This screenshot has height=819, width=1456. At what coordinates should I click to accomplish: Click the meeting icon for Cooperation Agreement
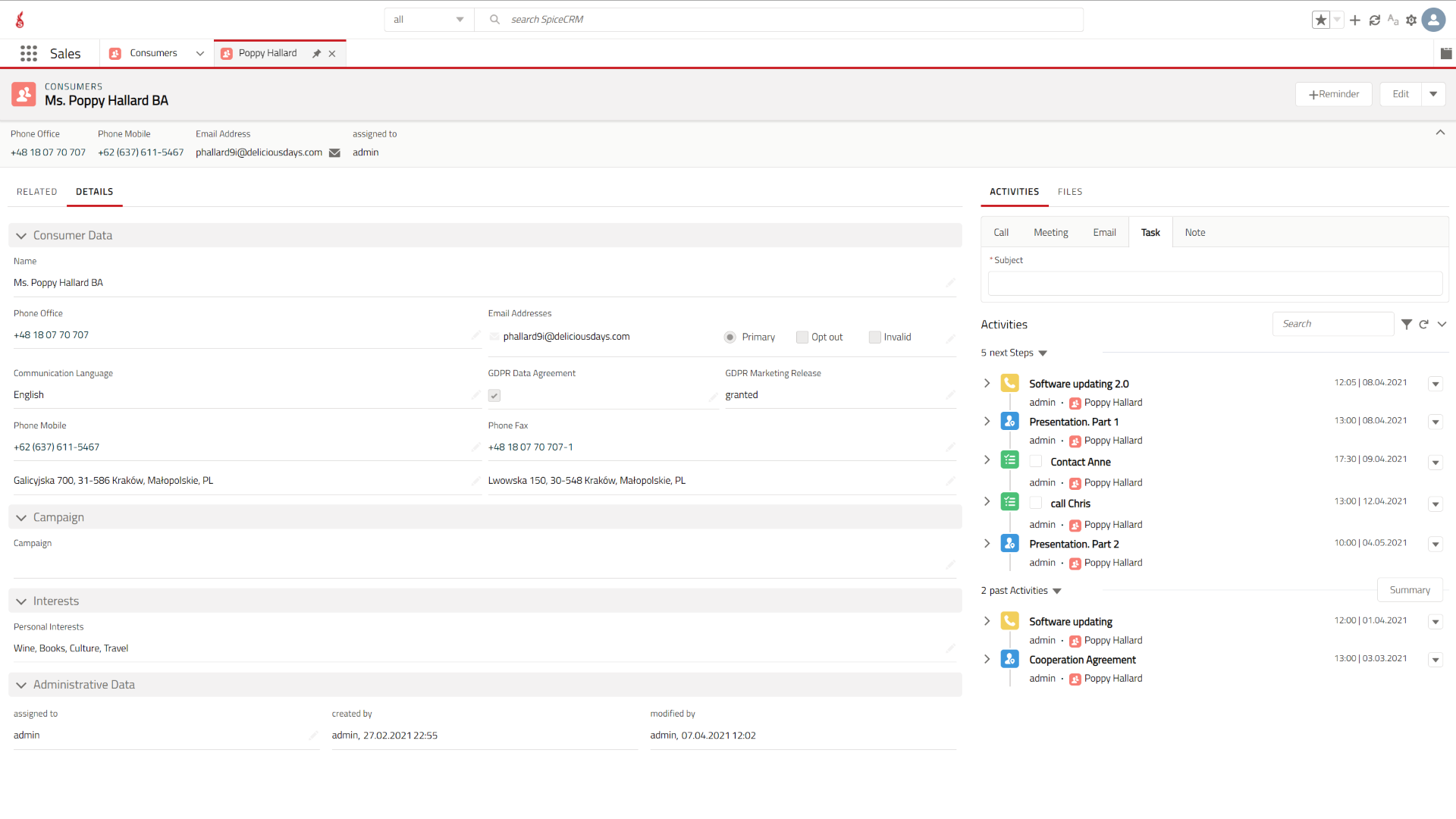click(x=1009, y=659)
